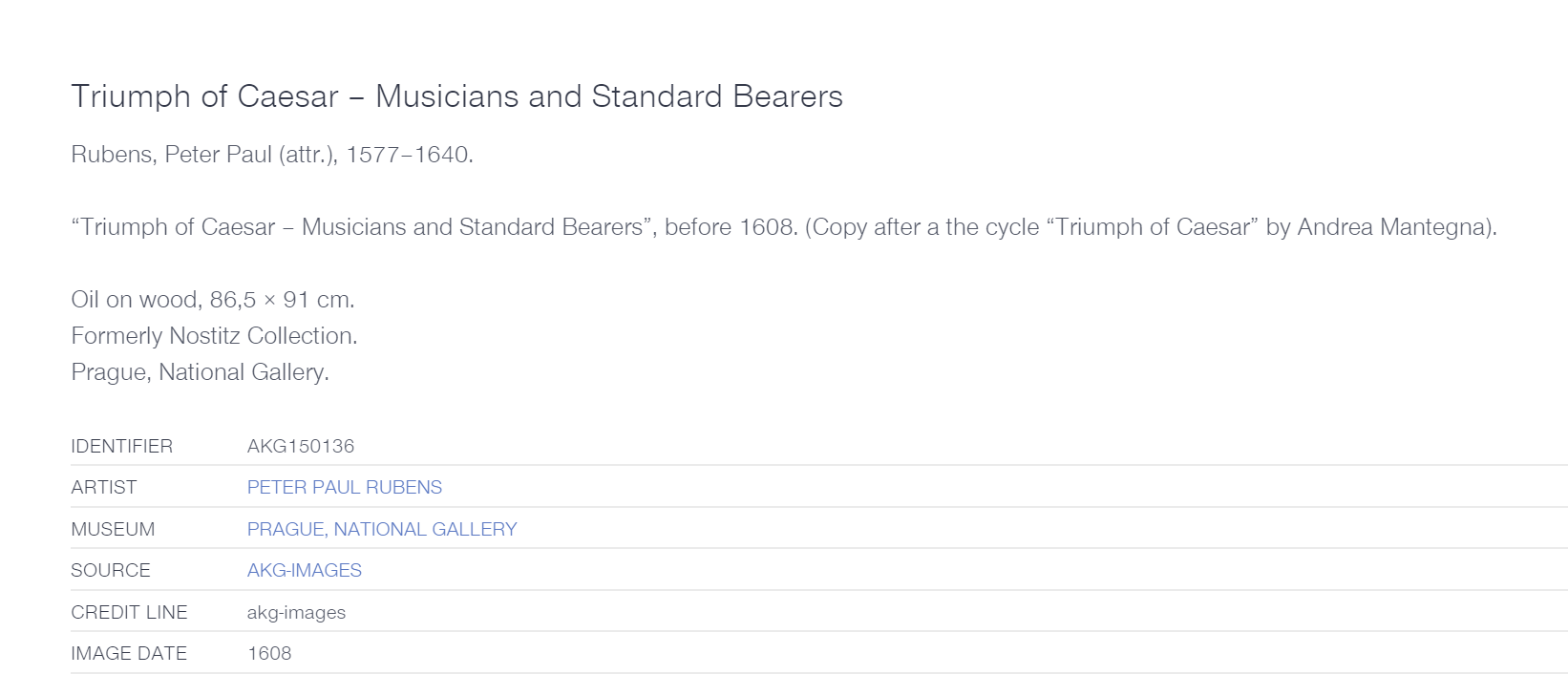Click the 86,5 × 91 cm measurement
Screen dimensions: 1568x696
(x=282, y=300)
